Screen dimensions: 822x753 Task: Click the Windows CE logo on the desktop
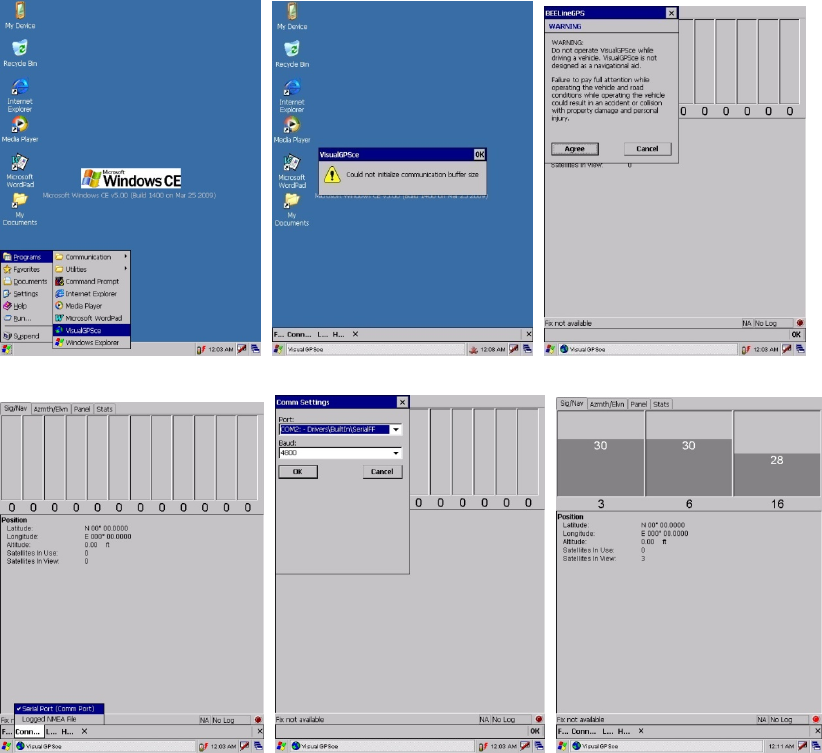tap(131, 178)
